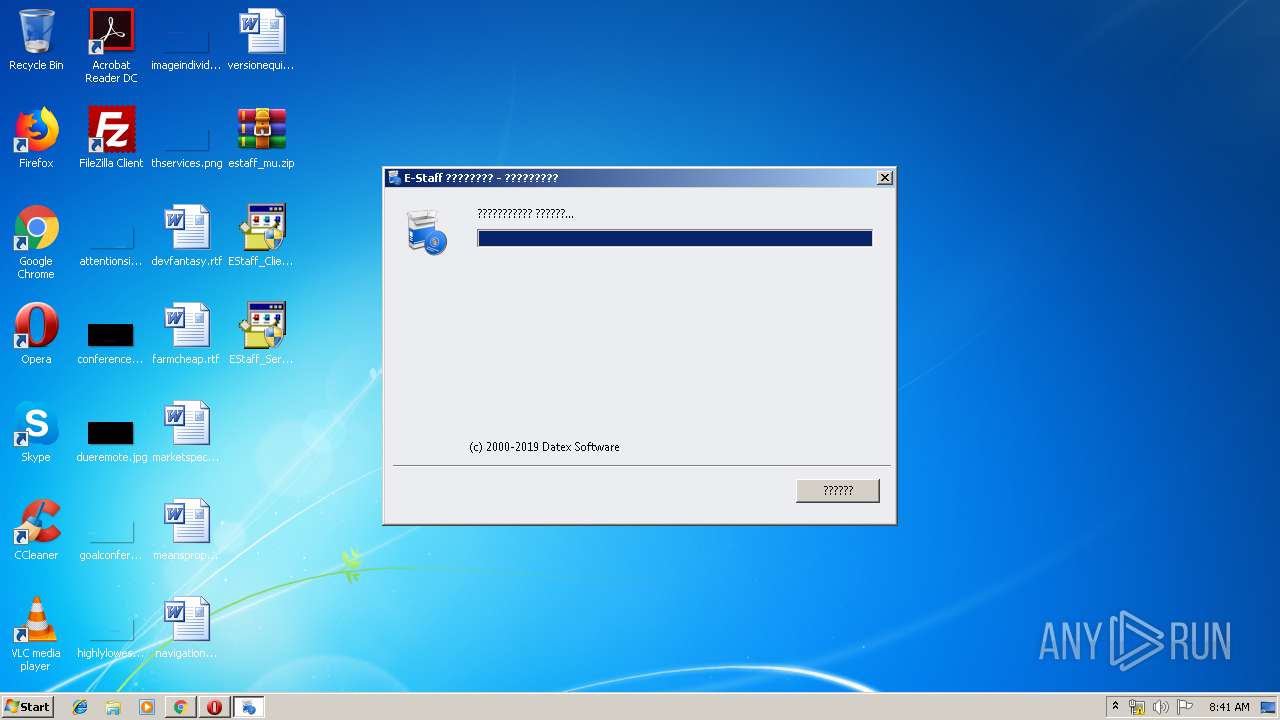Open the FileZilla Client shortcut
The image size is (1280, 720).
[111, 138]
